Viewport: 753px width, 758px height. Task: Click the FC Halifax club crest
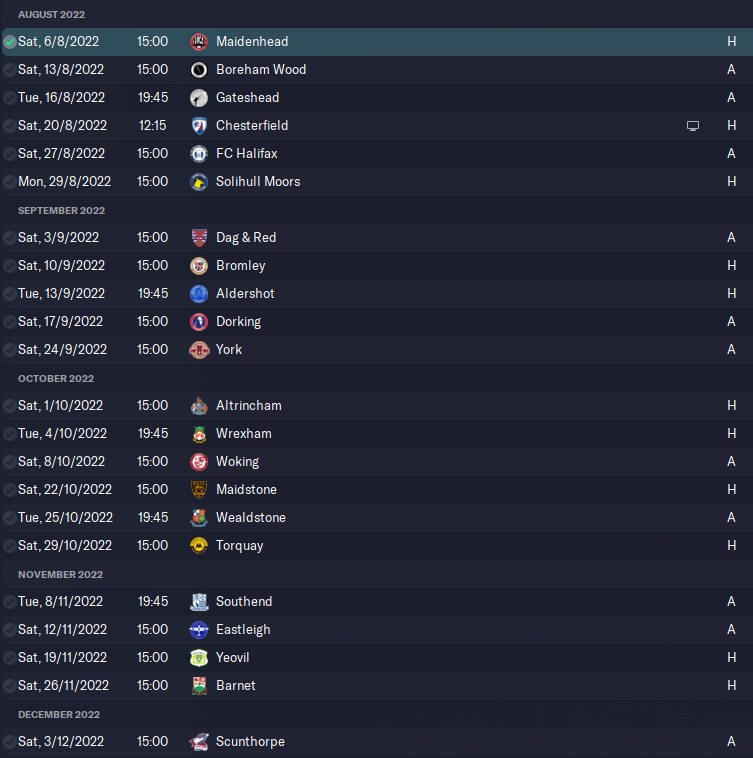coord(199,154)
